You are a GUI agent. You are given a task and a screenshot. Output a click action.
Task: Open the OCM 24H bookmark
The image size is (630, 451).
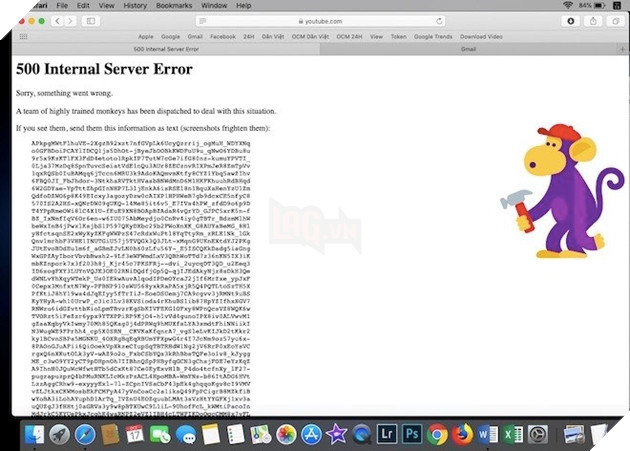point(349,37)
